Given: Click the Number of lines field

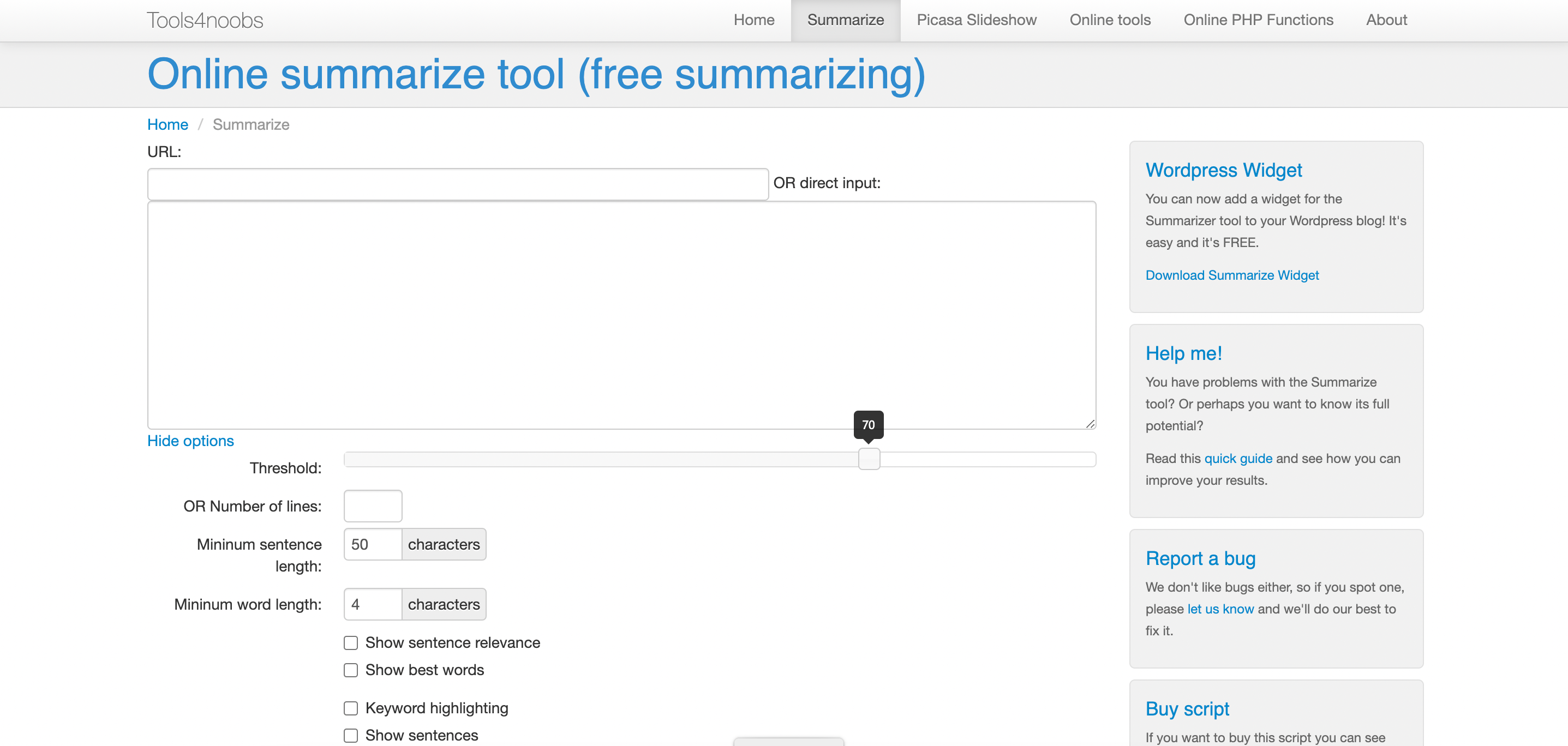Looking at the screenshot, I should (x=373, y=506).
